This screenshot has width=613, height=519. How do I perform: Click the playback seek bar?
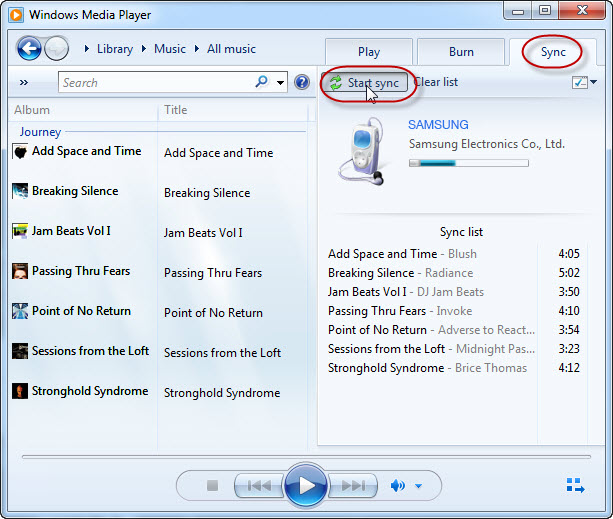(x=306, y=456)
